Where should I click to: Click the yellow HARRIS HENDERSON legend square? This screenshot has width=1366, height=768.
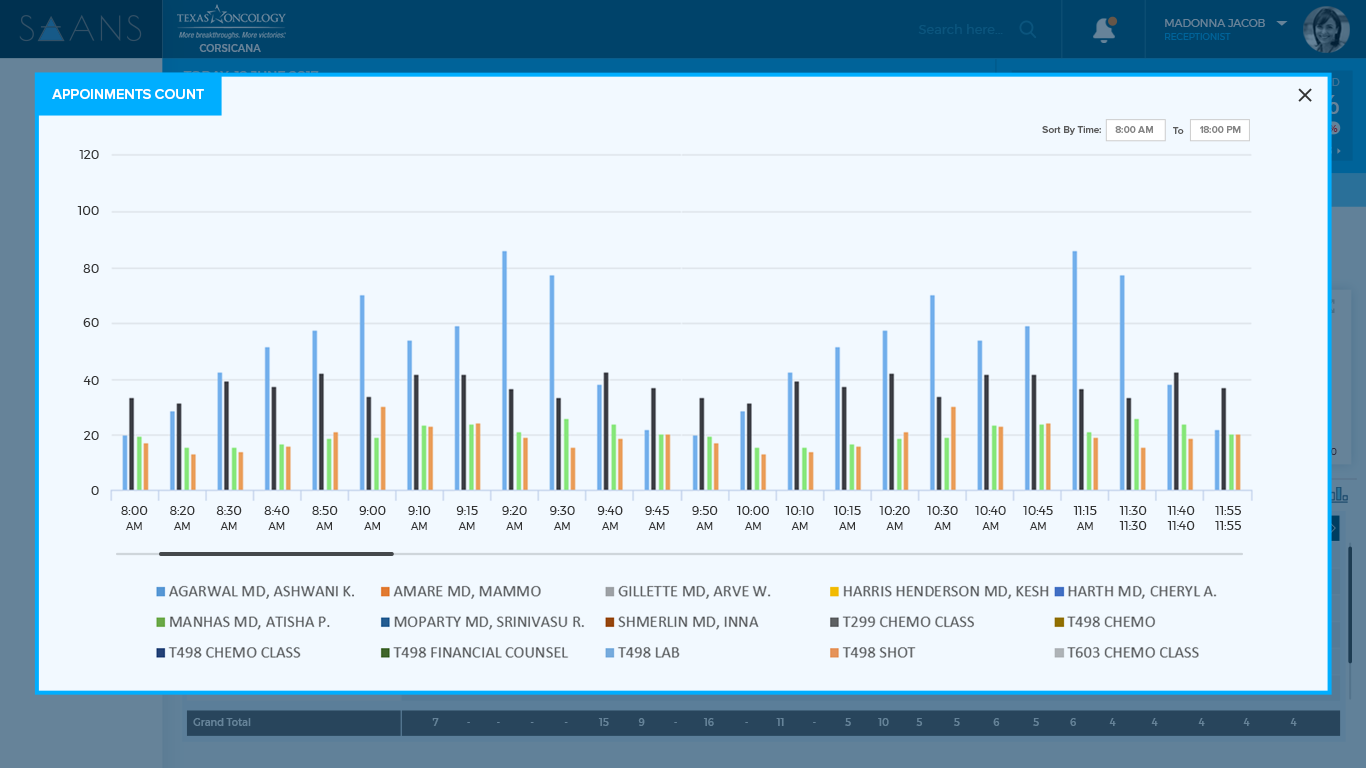[x=834, y=592]
